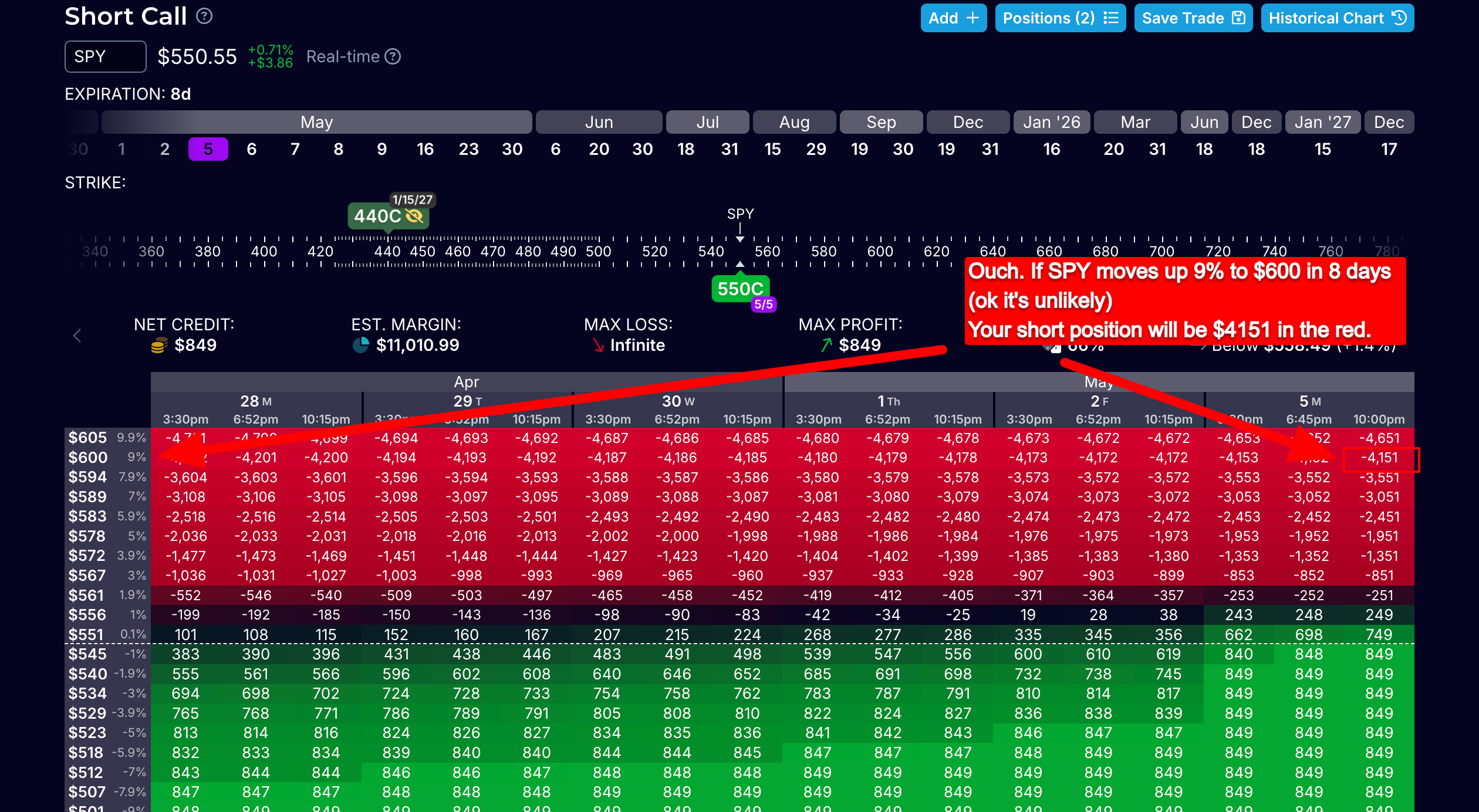Viewport: 1479px width, 812px height.
Task: Select the Dec expiration month after Sep
Action: [968, 122]
